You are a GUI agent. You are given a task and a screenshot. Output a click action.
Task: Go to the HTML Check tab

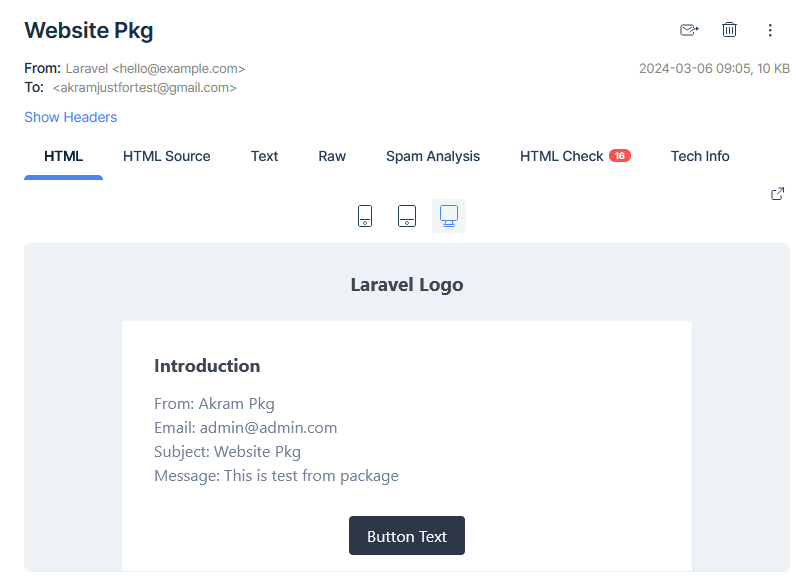(x=561, y=156)
